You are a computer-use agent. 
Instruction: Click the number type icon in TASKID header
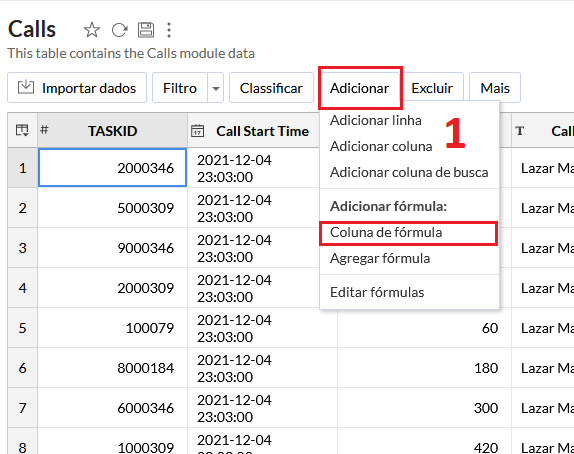point(44,129)
